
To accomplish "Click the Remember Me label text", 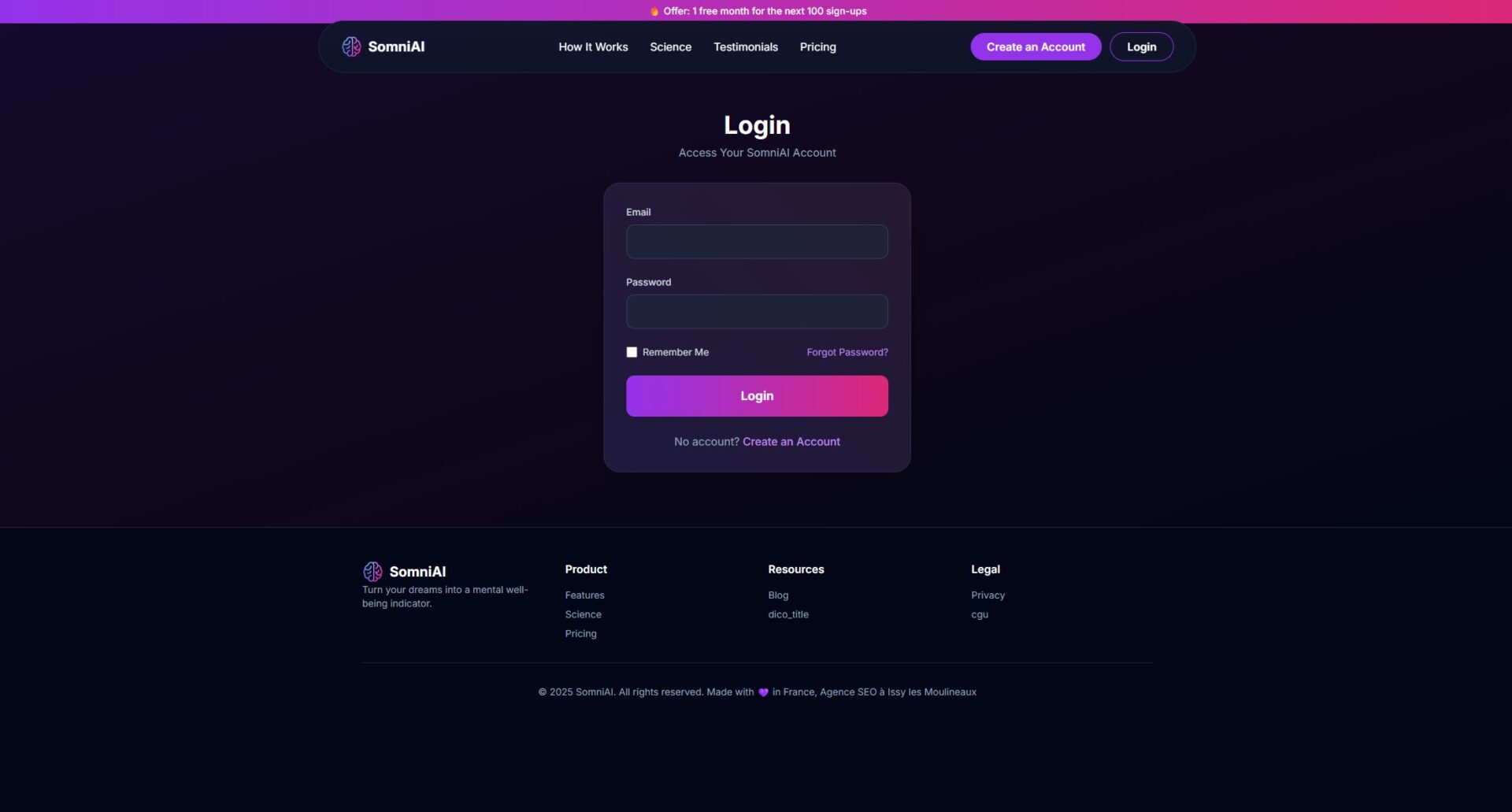I will click(x=675, y=352).
